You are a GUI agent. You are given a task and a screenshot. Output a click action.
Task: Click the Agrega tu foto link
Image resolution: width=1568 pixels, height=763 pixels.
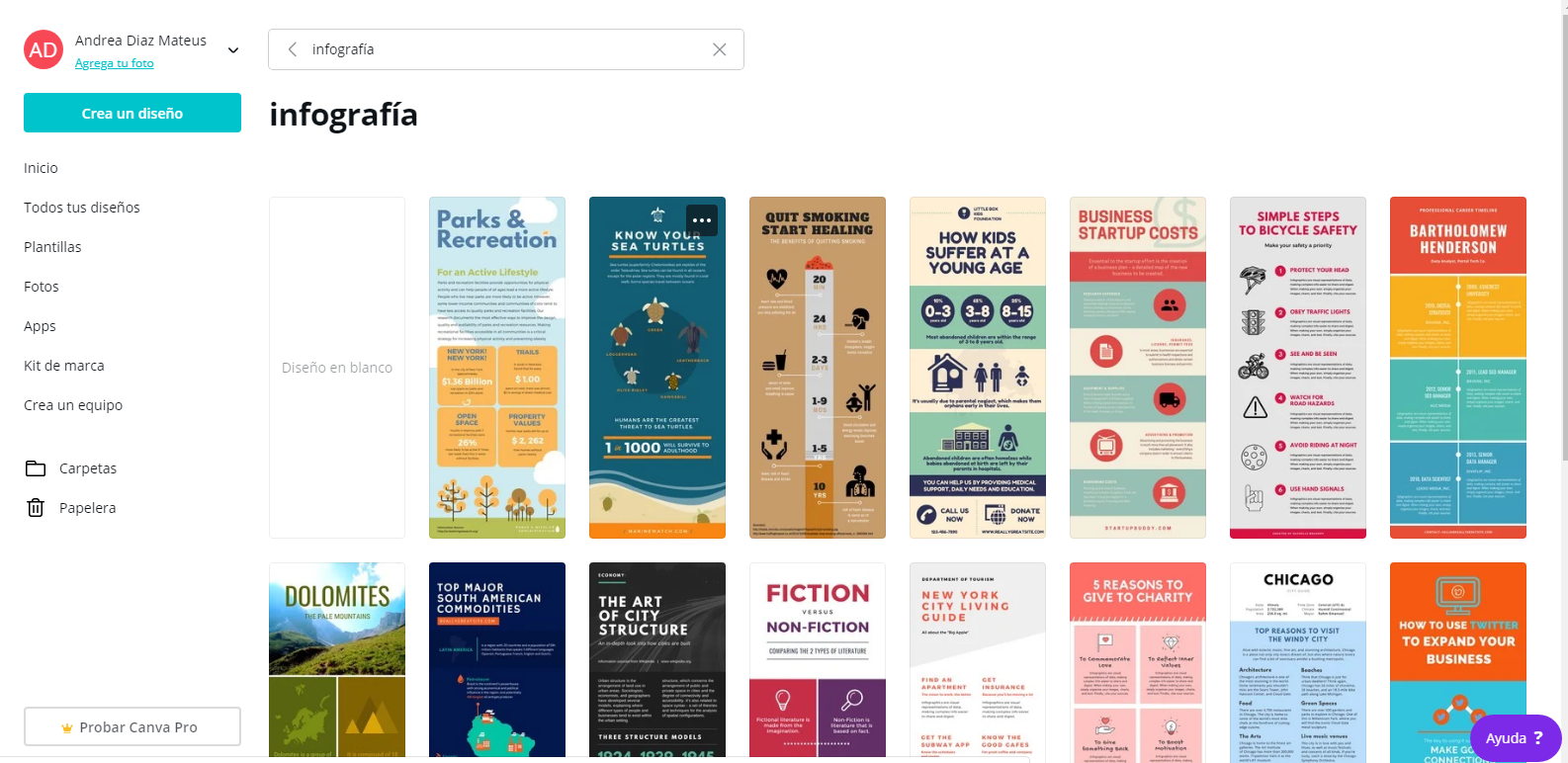tap(115, 63)
